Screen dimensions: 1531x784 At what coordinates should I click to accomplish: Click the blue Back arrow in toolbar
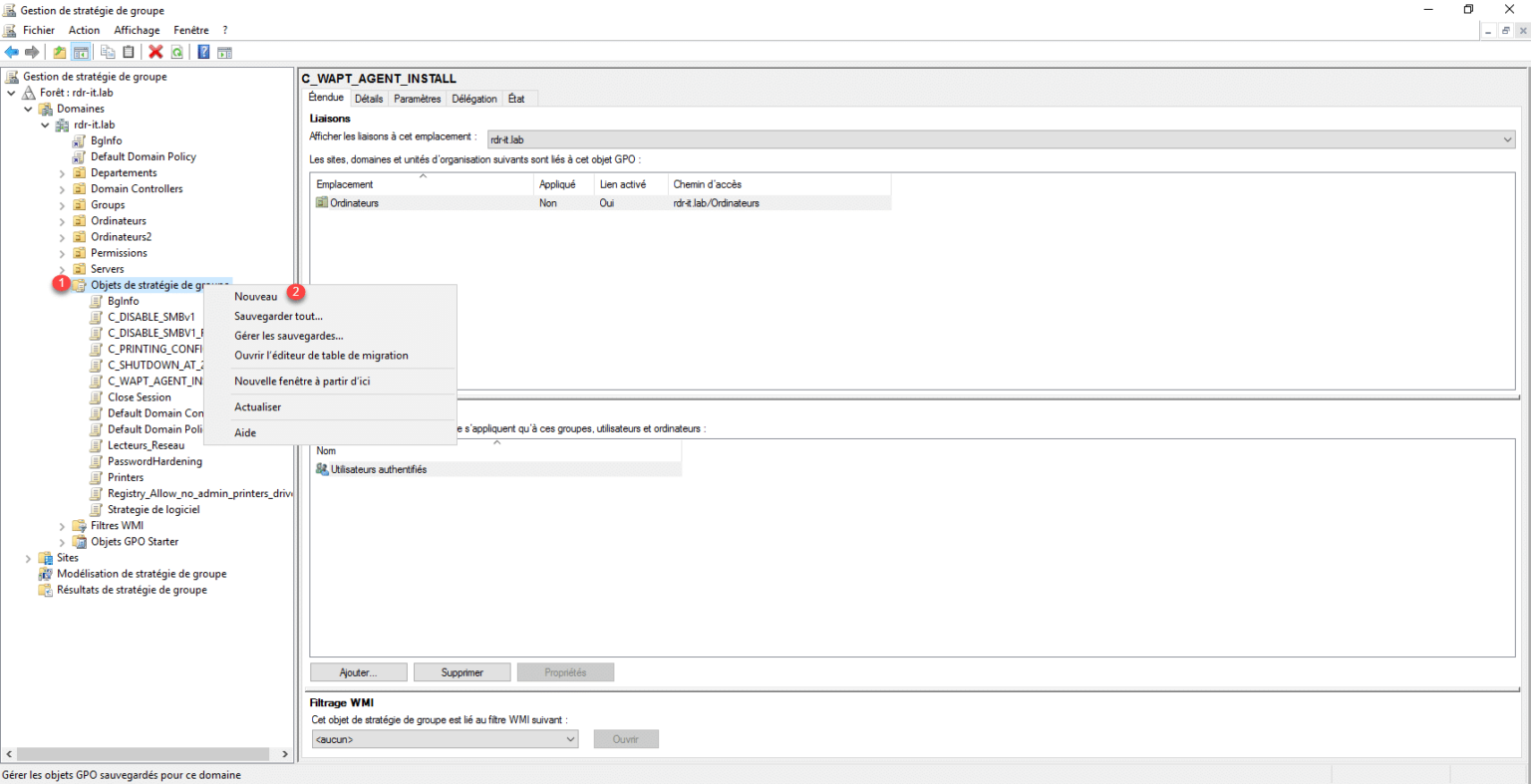point(12,52)
